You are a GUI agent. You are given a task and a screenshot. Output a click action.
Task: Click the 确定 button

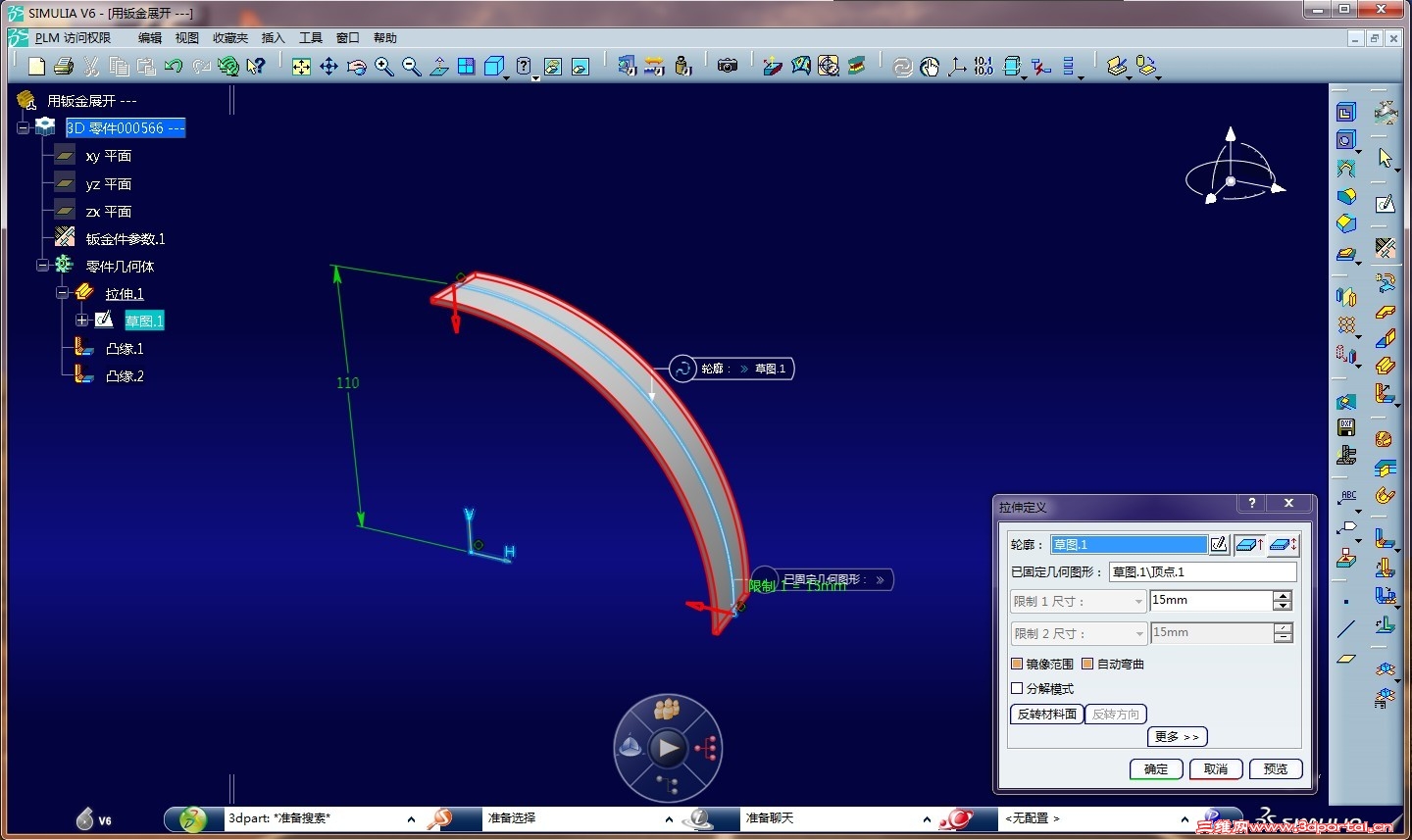(x=1156, y=769)
